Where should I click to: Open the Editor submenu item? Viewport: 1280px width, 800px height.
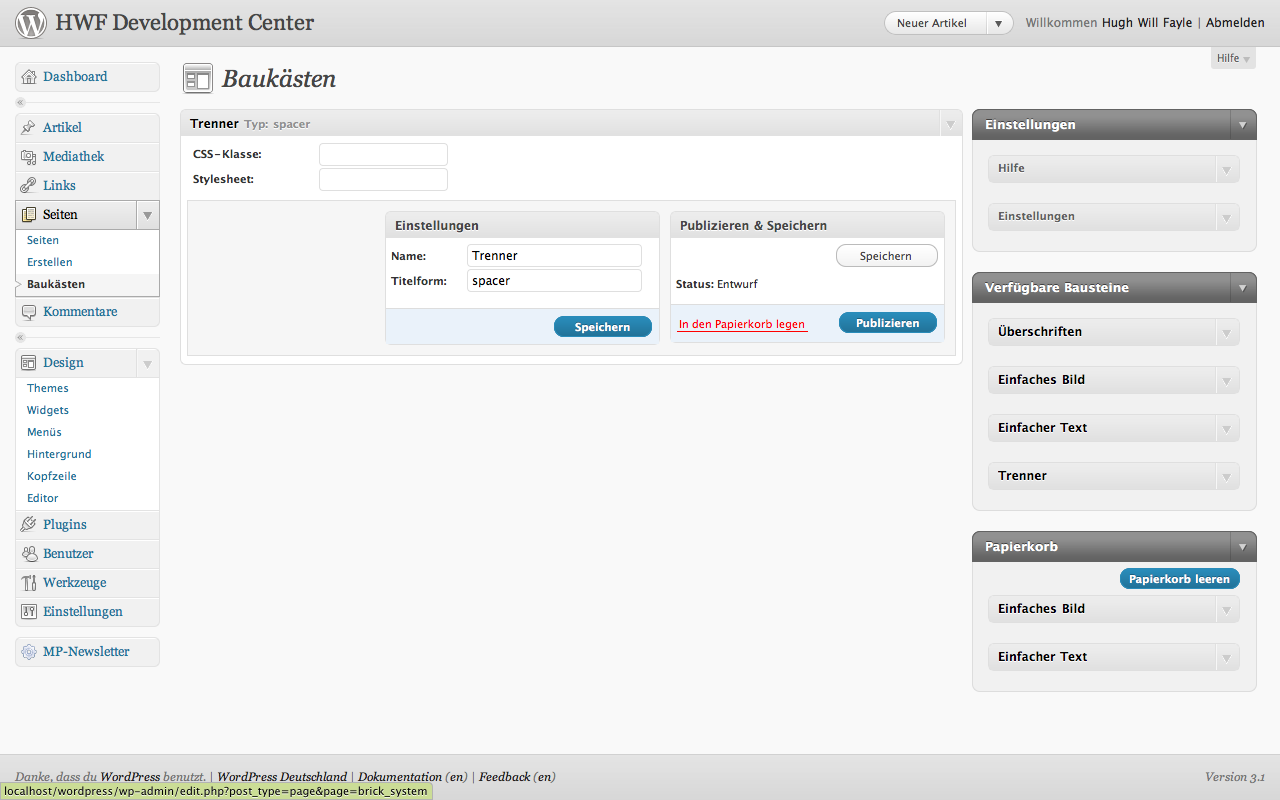pyautogui.click(x=43, y=498)
